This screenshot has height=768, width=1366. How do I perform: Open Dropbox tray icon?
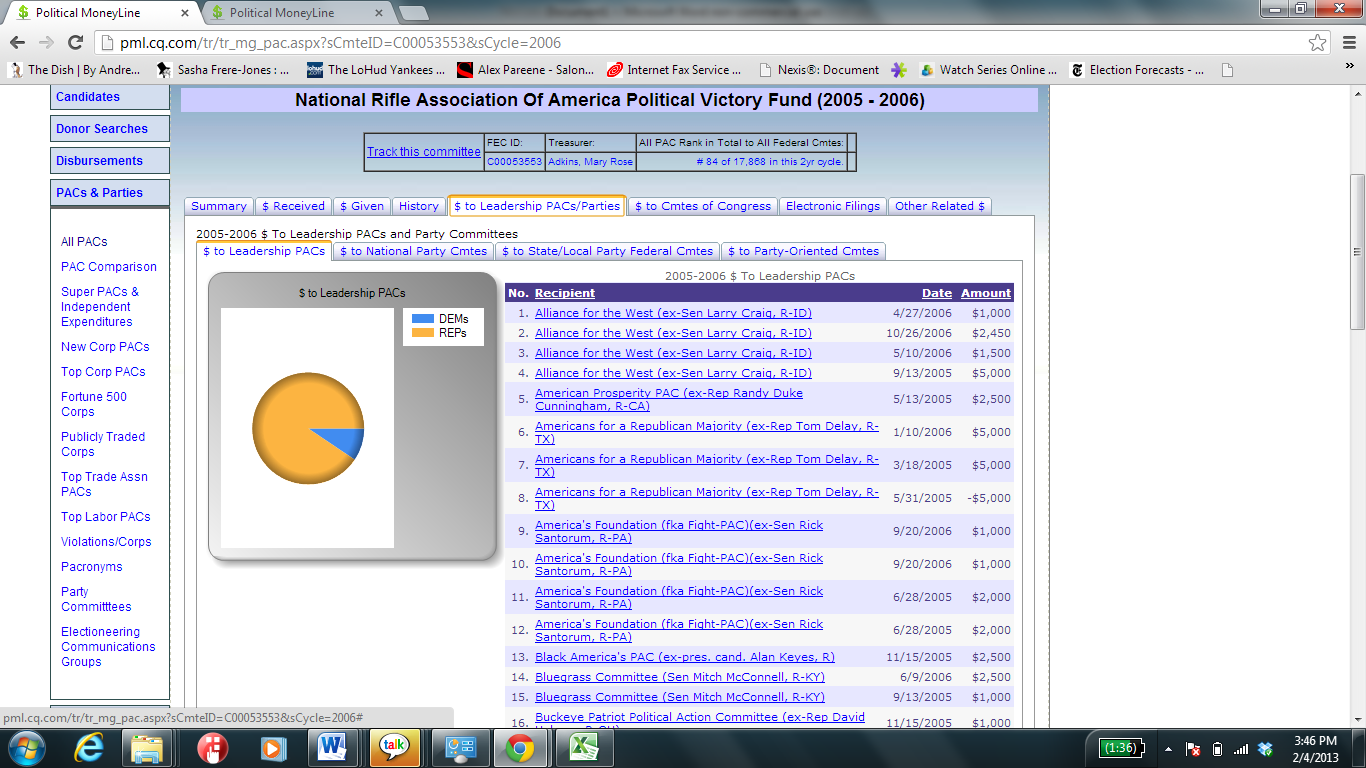[1265, 748]
